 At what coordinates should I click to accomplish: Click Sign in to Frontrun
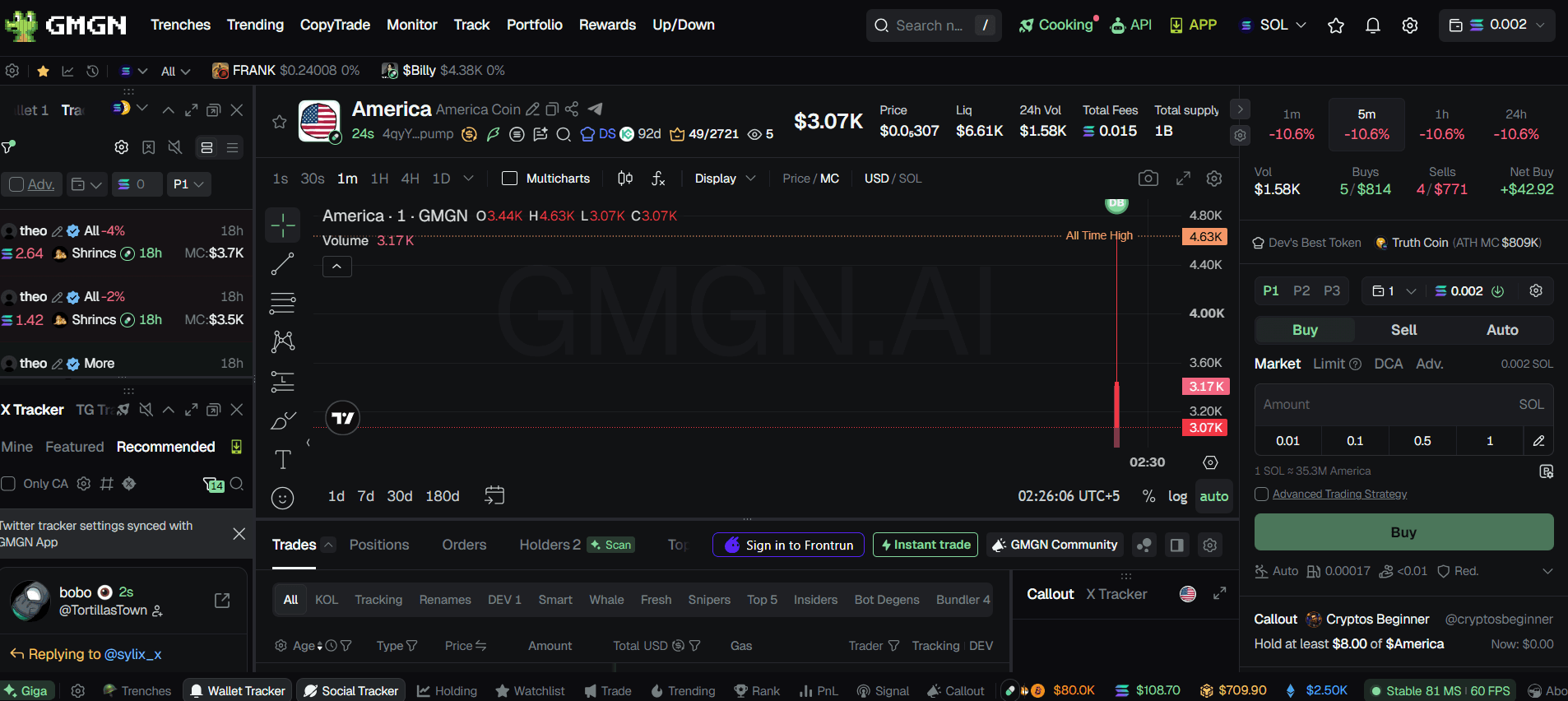point(788,545)
